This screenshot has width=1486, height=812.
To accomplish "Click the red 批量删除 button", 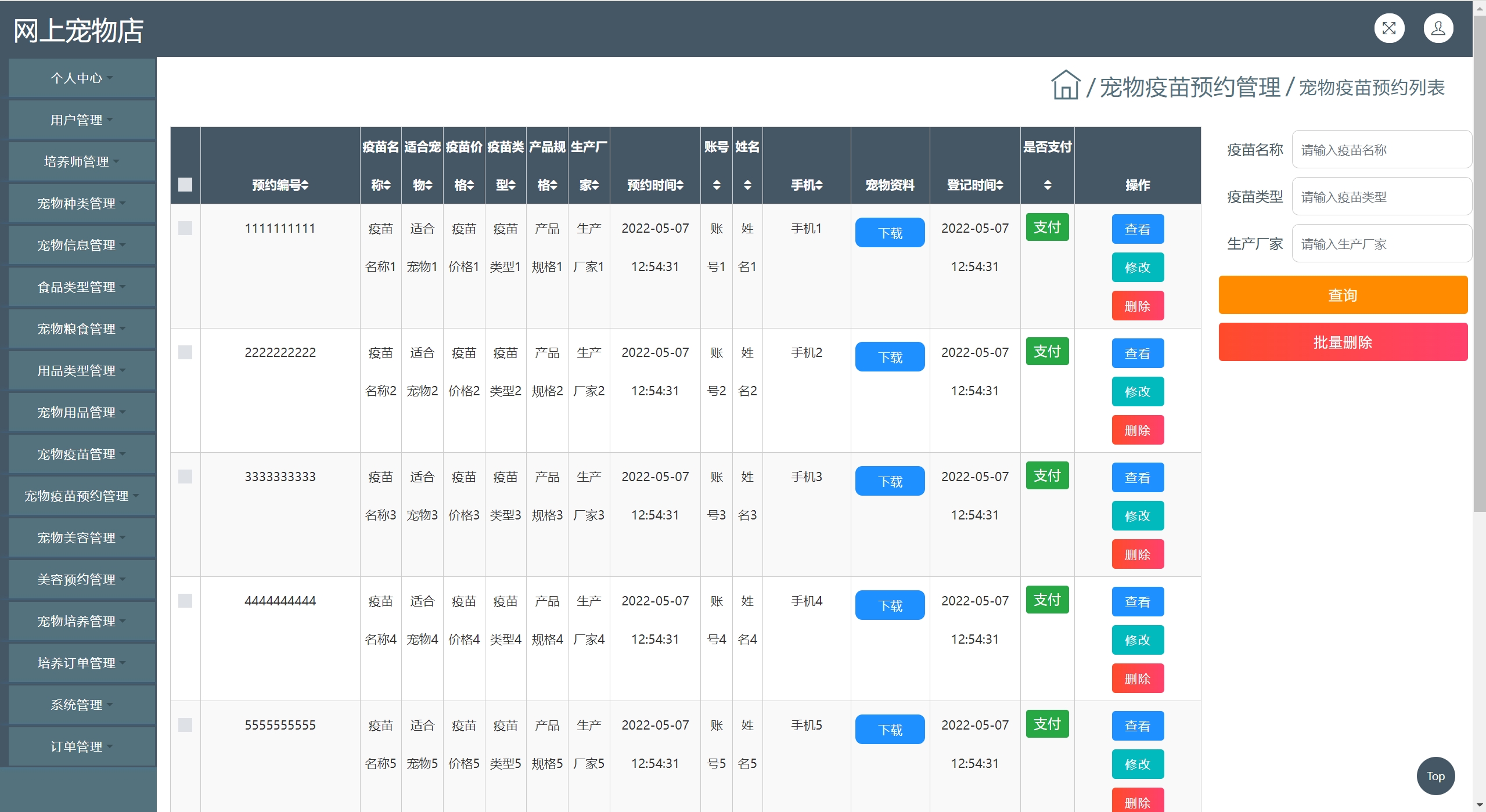I will coord(1343,342).
